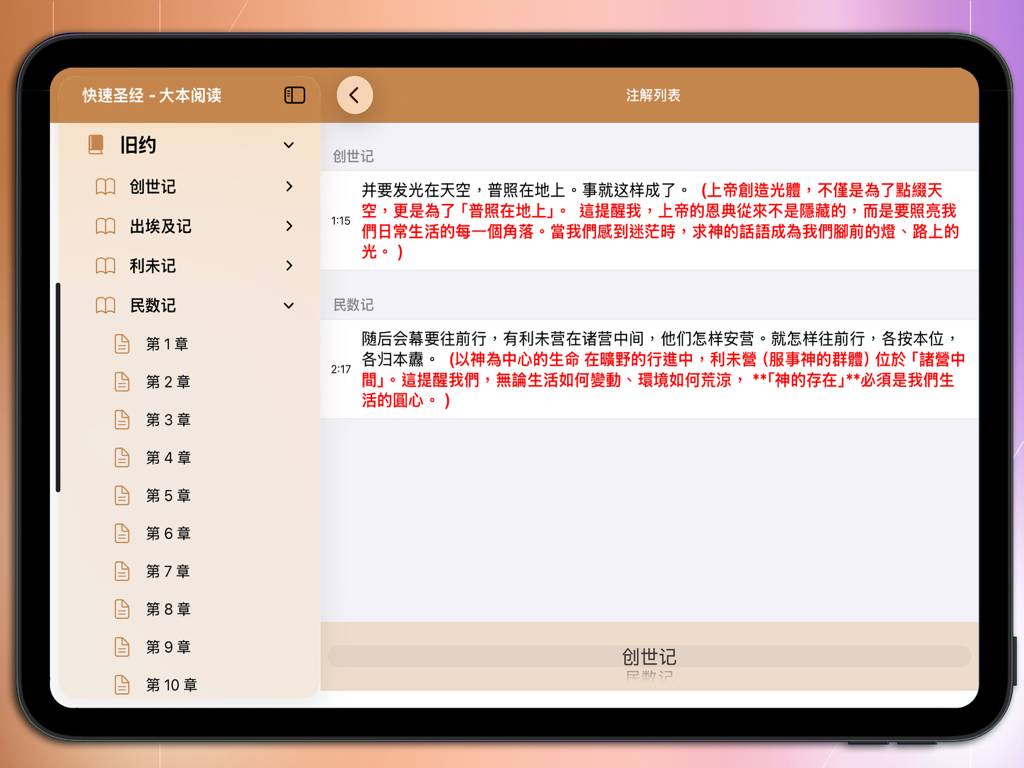
Task: Tap the back arrow icon at top
Action: (353, 94)
